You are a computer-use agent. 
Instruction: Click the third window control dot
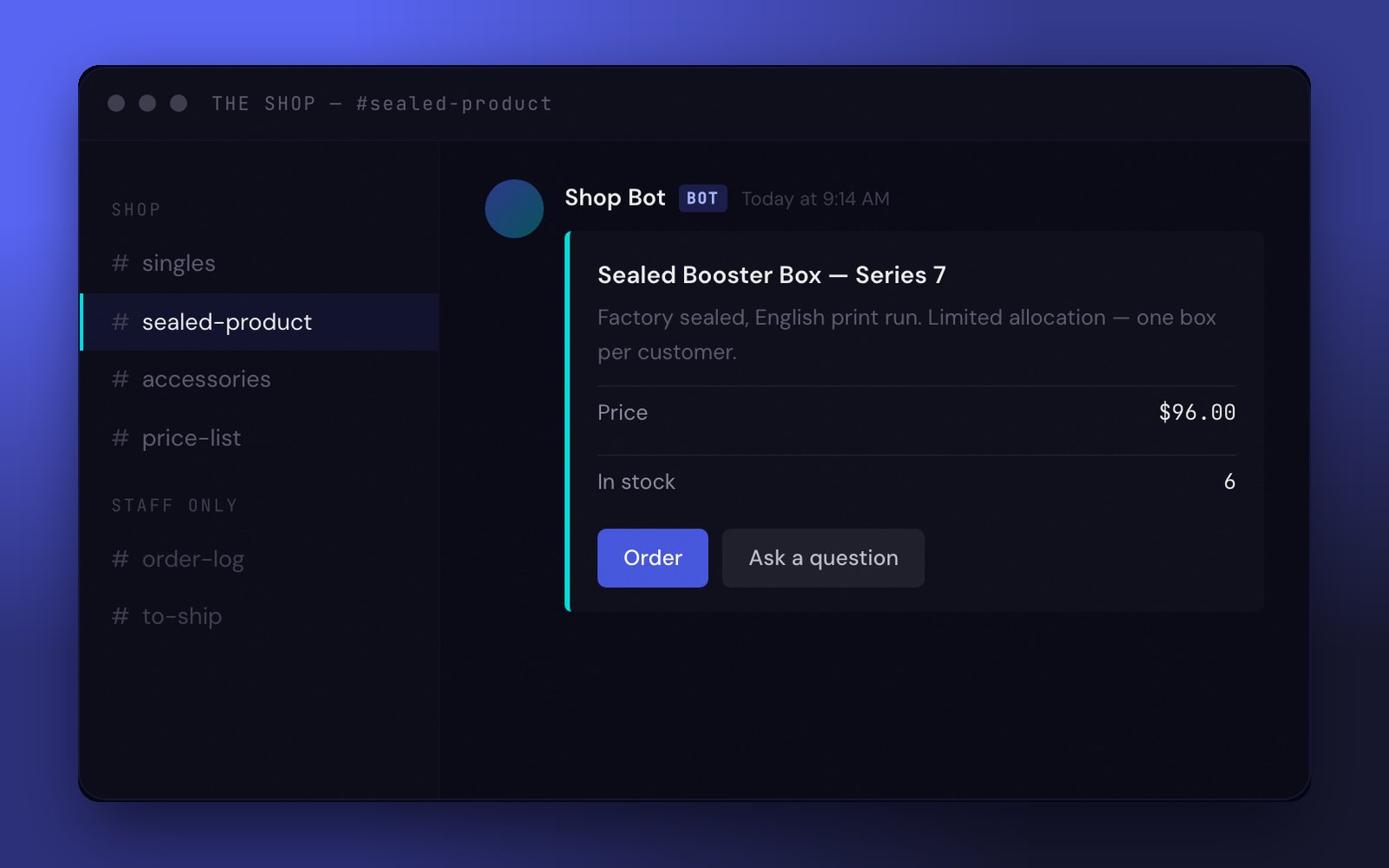pos(179,103)
